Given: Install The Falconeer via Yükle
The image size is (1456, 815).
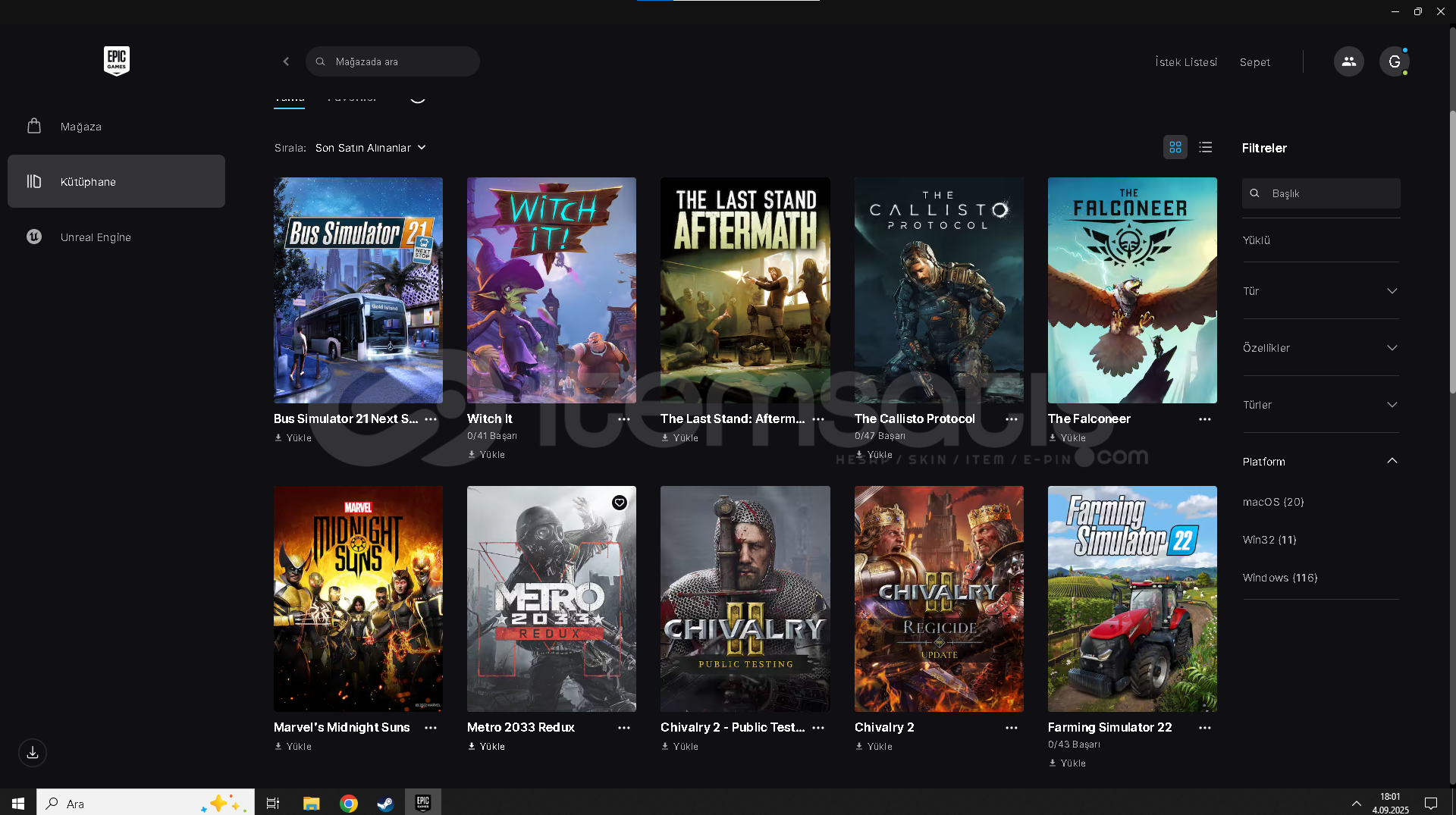Looking at the screenshot, I should coord(1068,438).
